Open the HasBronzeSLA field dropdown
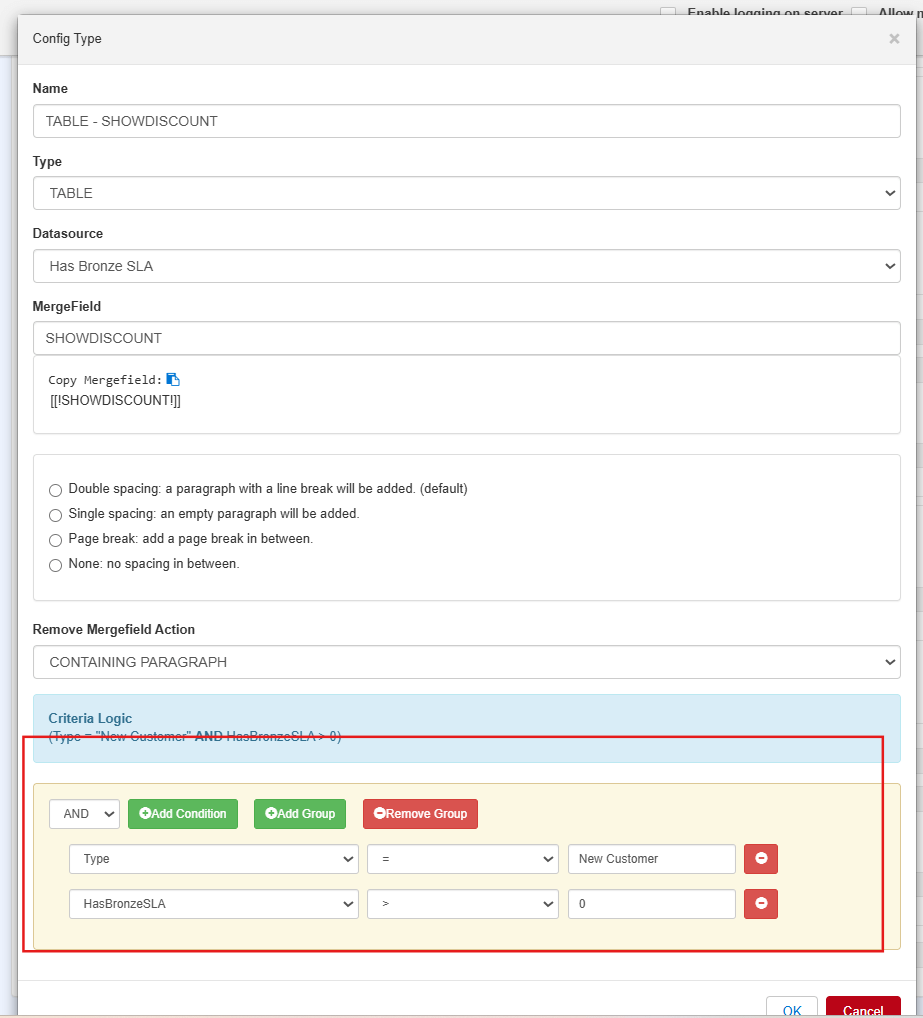This screenshot has width=923, height=1018. click(214, 904)
